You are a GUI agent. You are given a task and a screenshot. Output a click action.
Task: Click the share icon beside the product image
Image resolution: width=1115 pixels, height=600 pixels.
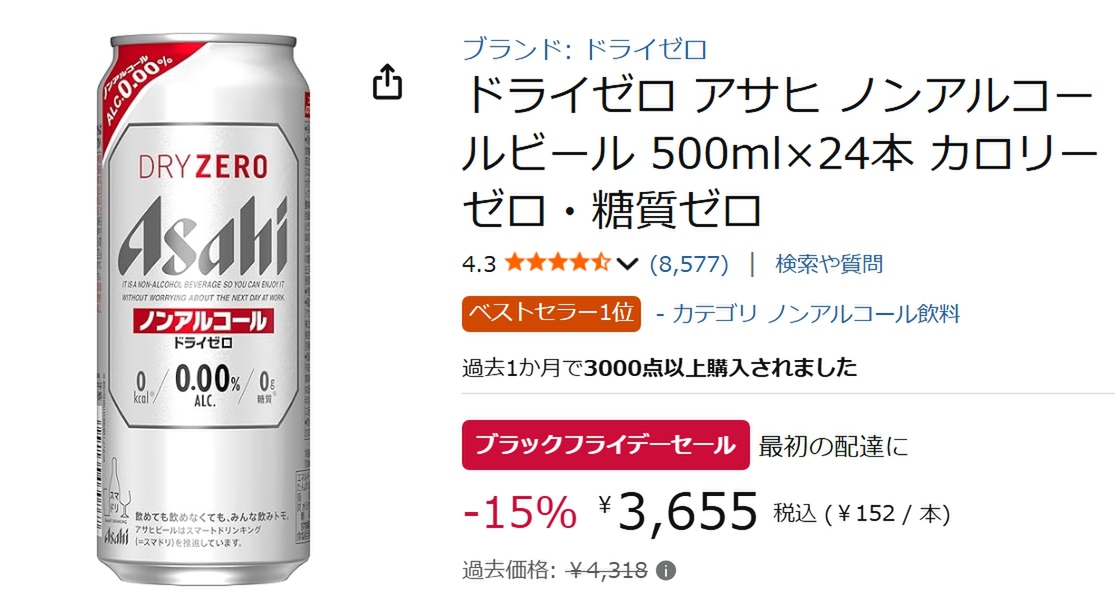(388, 82)
